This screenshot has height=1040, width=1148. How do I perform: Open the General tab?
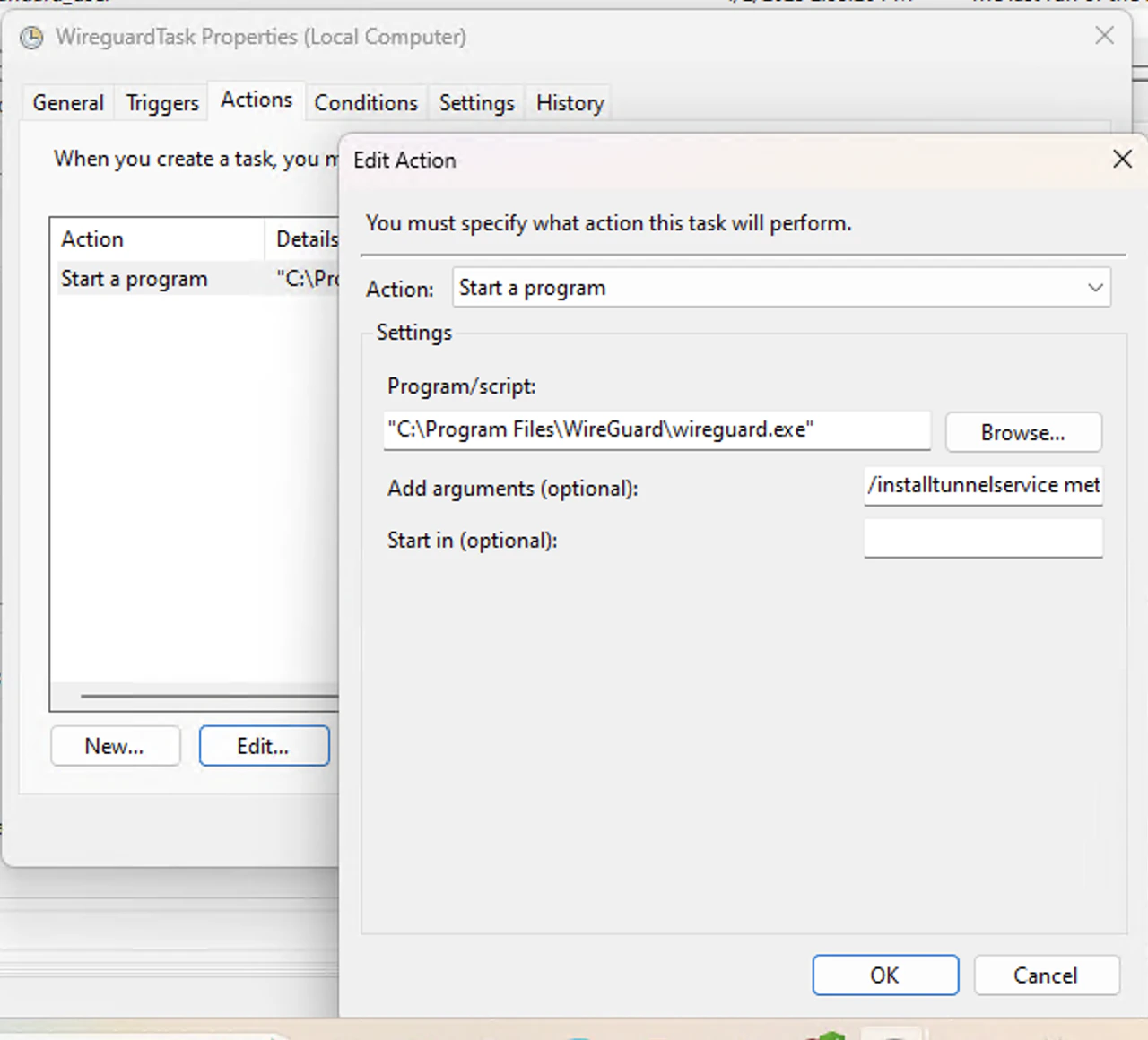click(67, 102)
